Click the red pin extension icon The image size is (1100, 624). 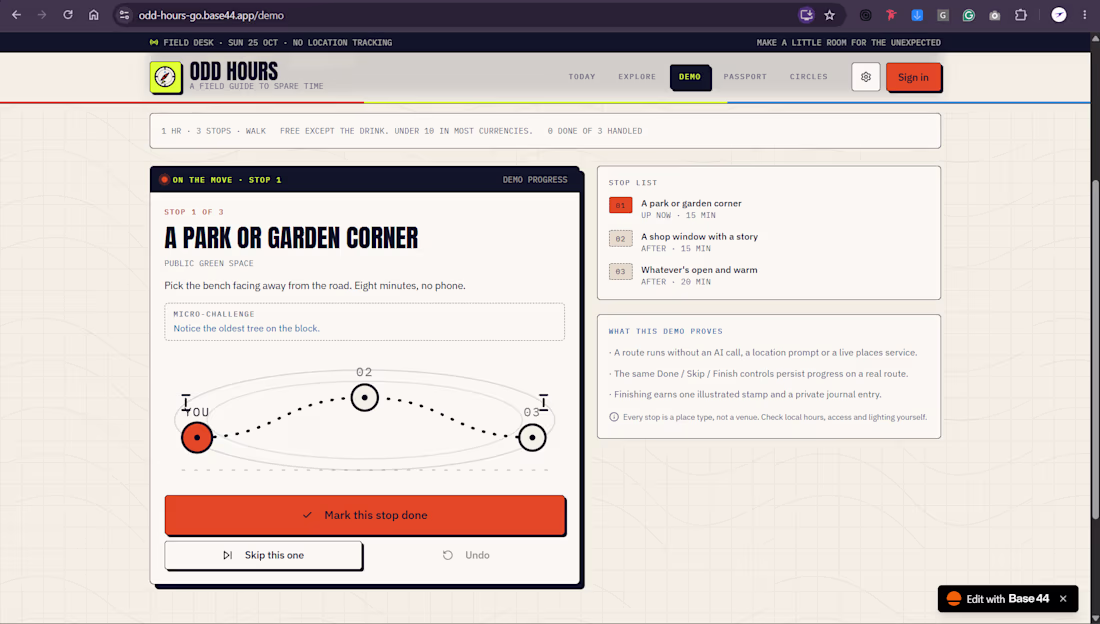click(x=891, y=15)
